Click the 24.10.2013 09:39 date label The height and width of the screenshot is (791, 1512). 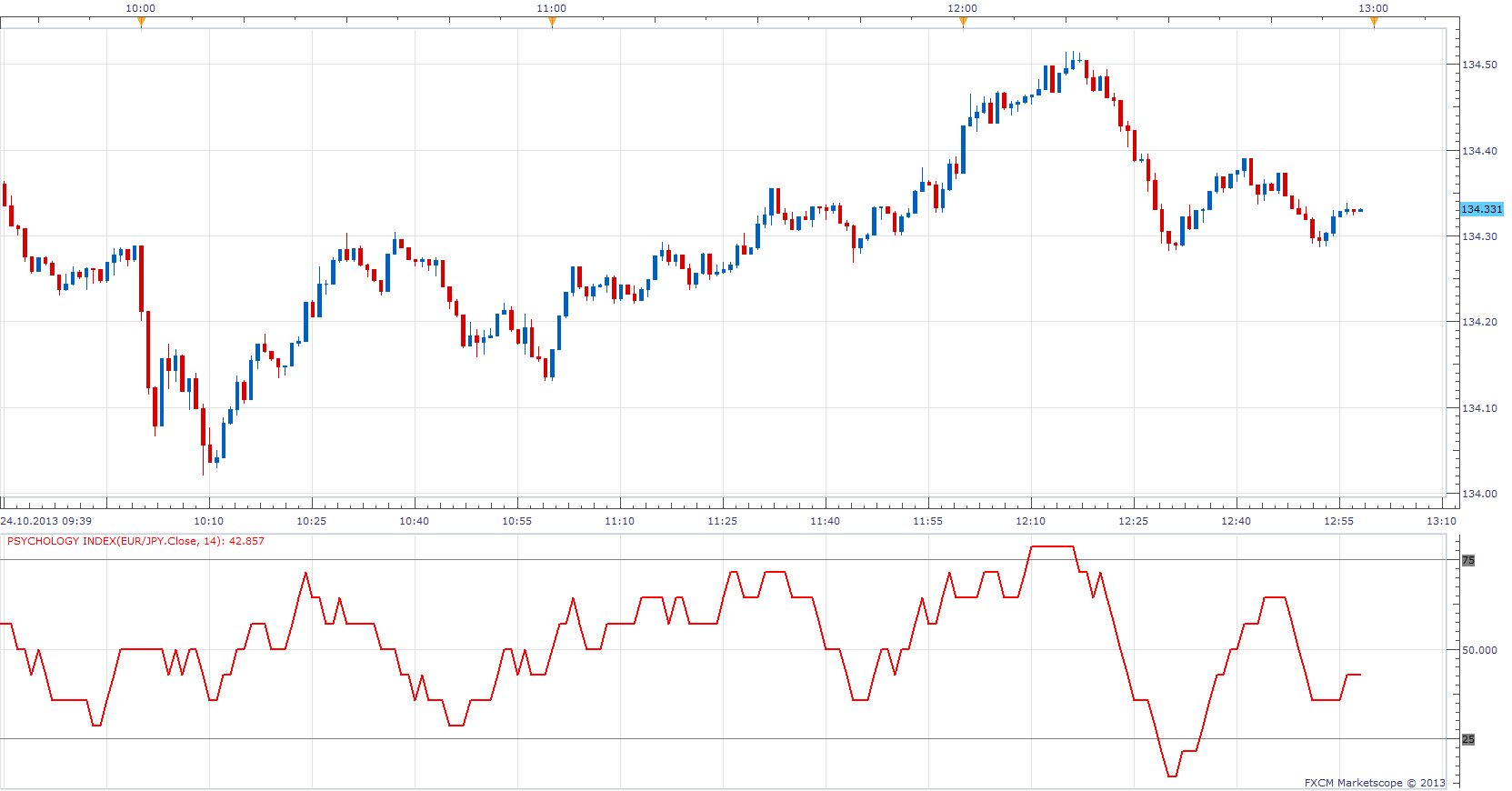click(46, 521)
